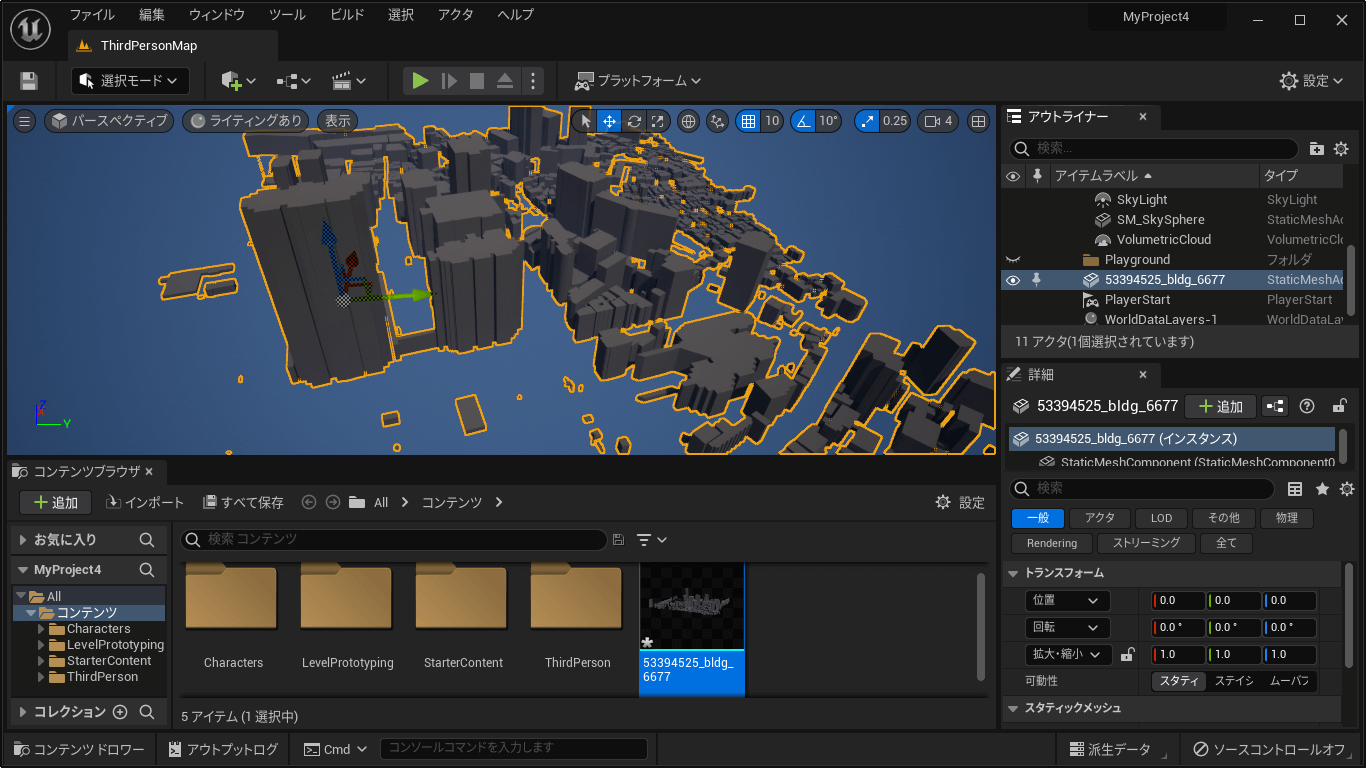The height and width of the screenshot is (768, 1366).
Task: Select SkyLight in the outliner
Action: 1142,200
